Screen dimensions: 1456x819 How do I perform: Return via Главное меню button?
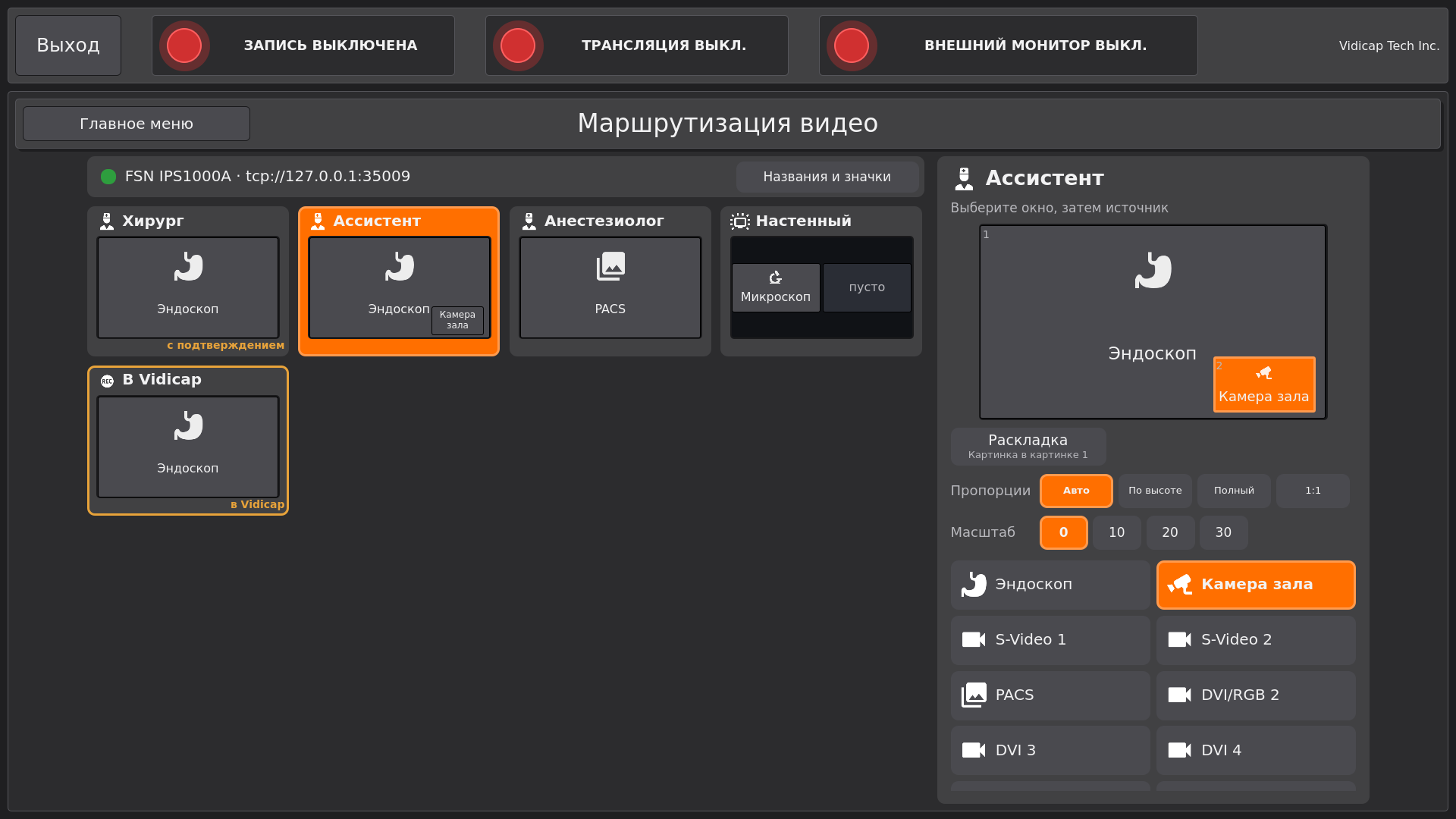[x=136, y=124]
